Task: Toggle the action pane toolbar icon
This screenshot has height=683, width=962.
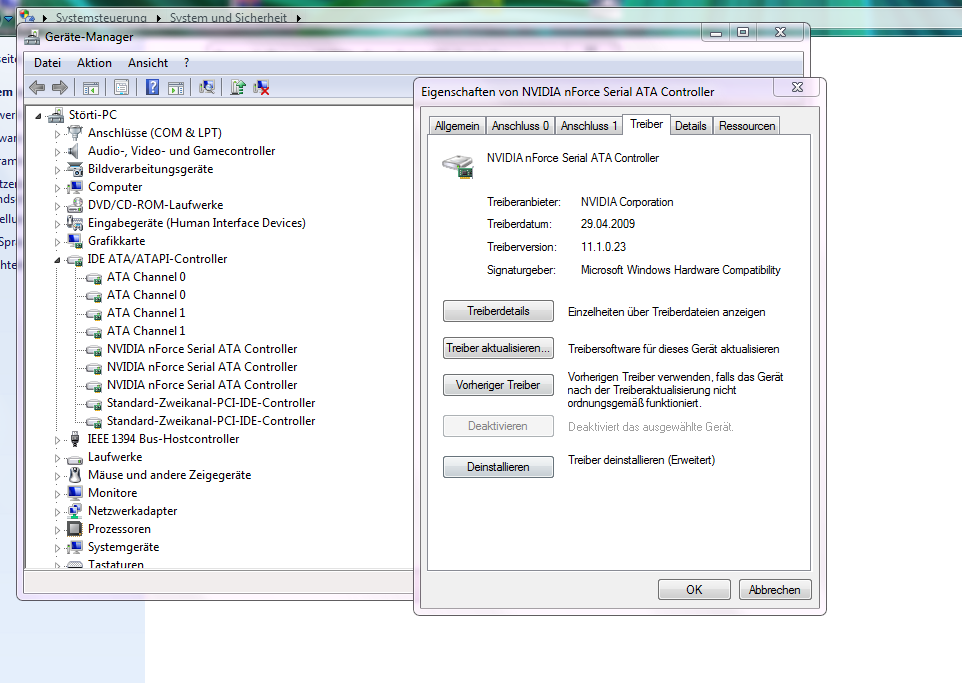Action: click(176, 88)
